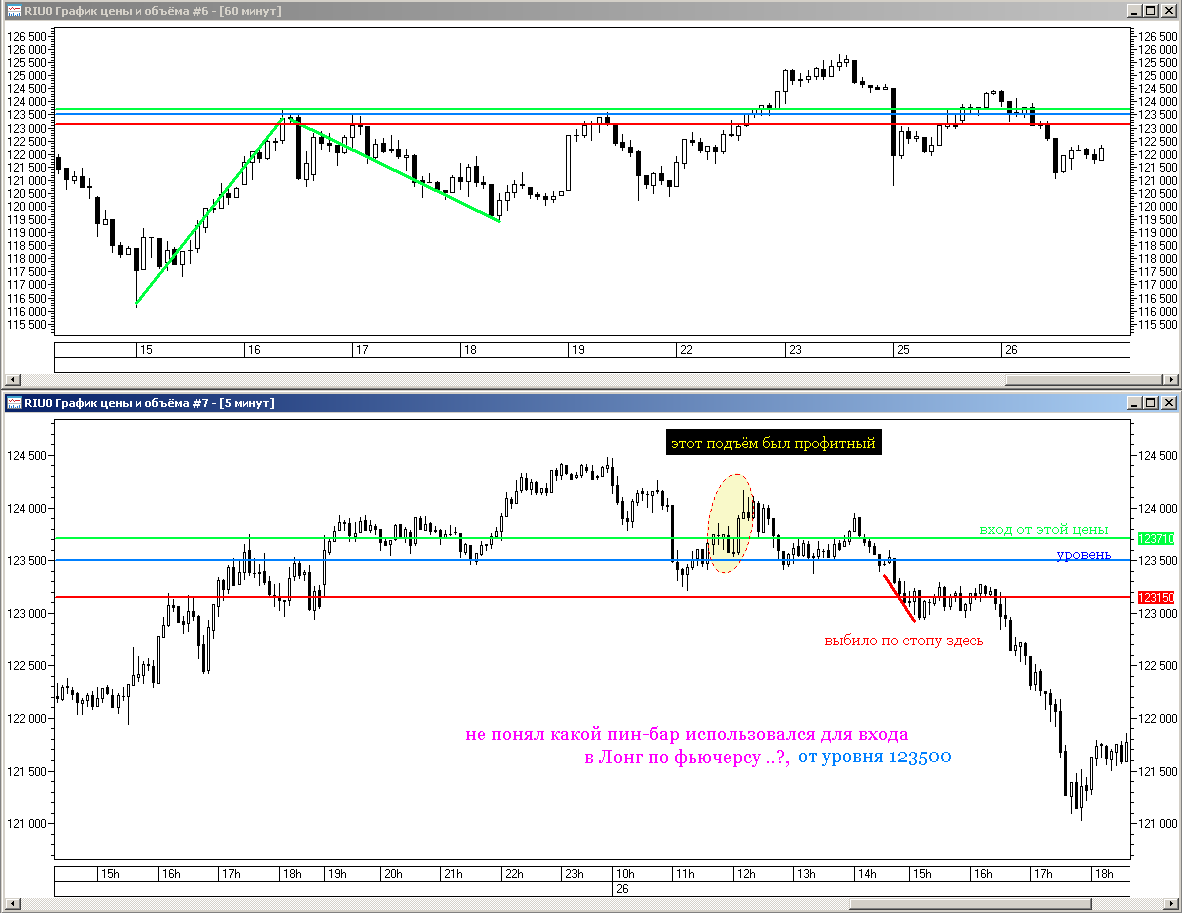This screenshot has width=1182, height=913.
Task: Maximize the 5-minute chart window
Action: coord(1151,403)
